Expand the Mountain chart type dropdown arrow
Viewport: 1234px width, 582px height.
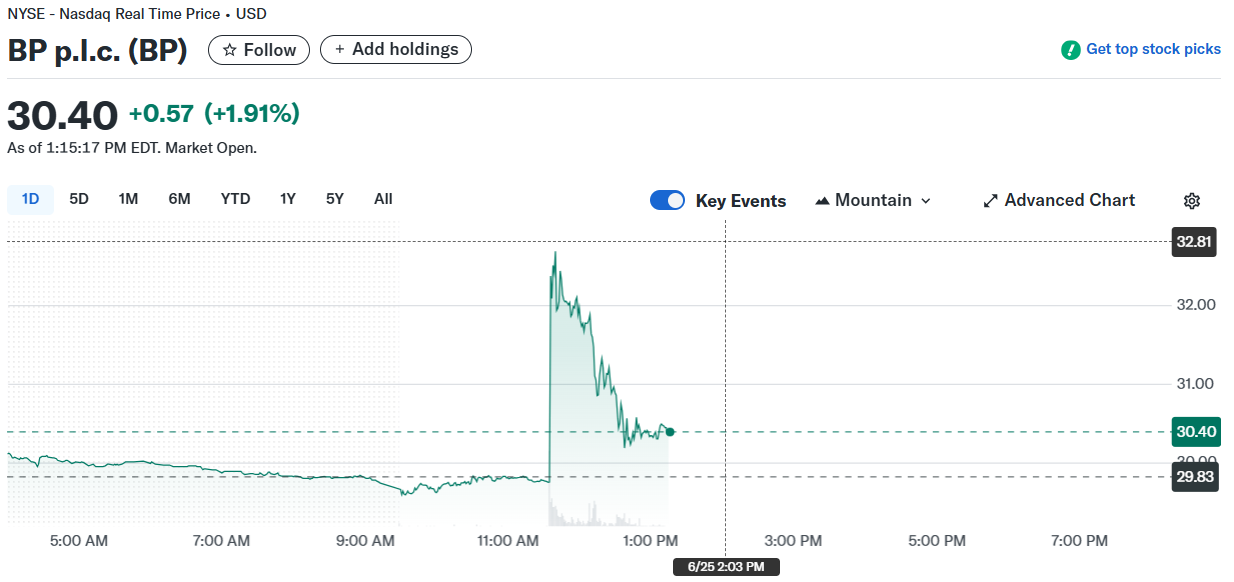926,201
